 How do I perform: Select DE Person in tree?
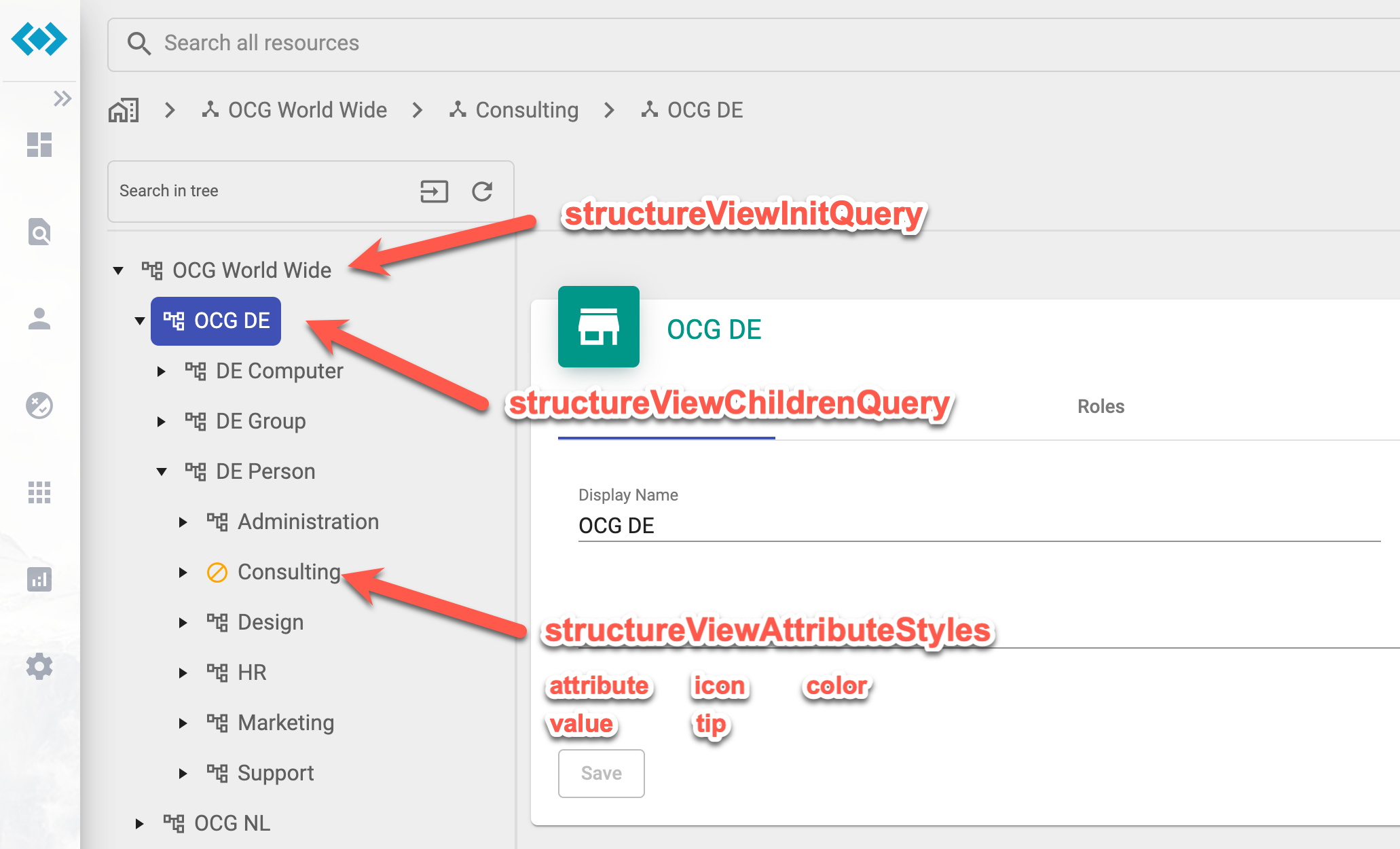click(x=265, y=471)
